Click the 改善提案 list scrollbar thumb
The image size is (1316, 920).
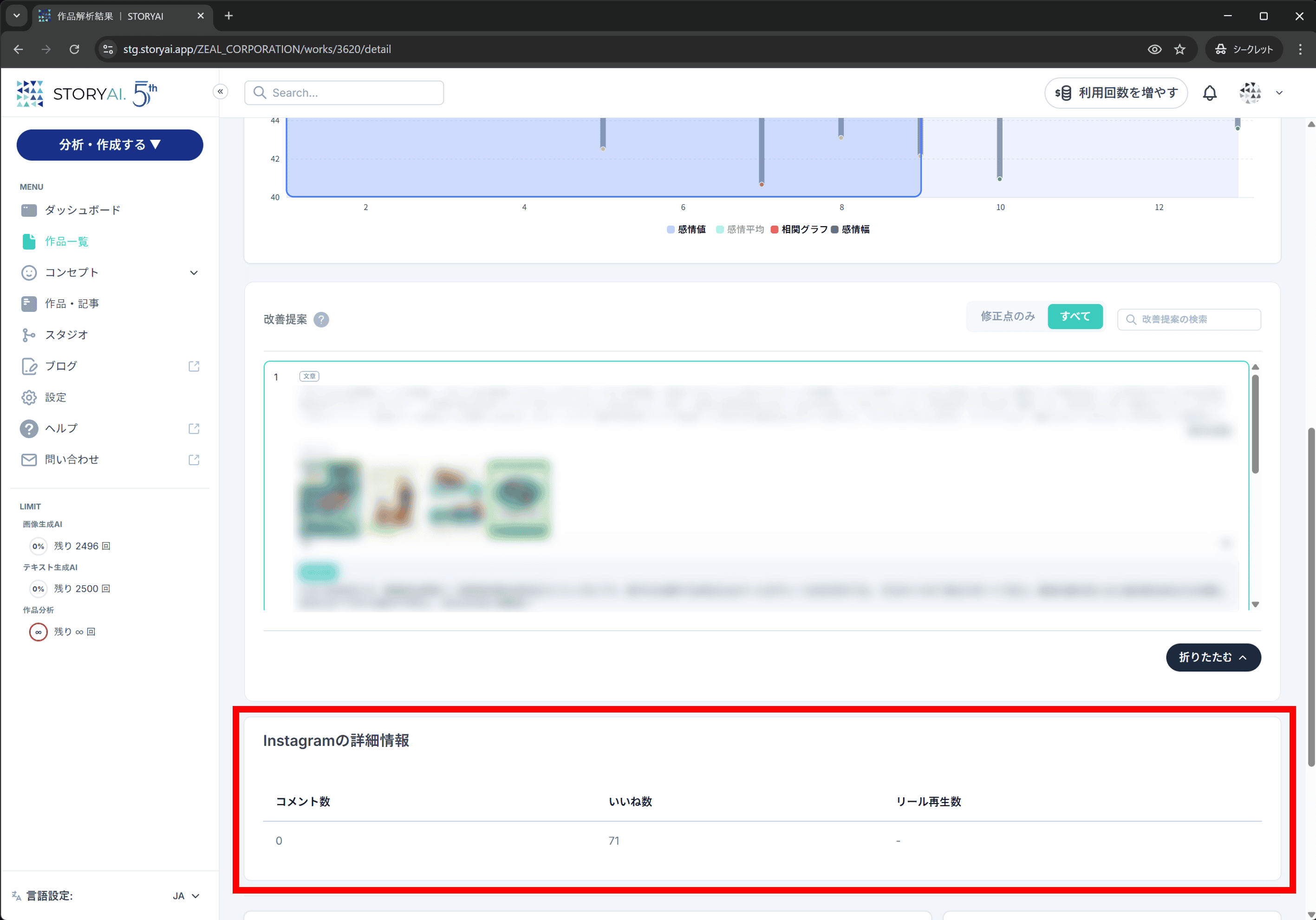pos(1255,424)
